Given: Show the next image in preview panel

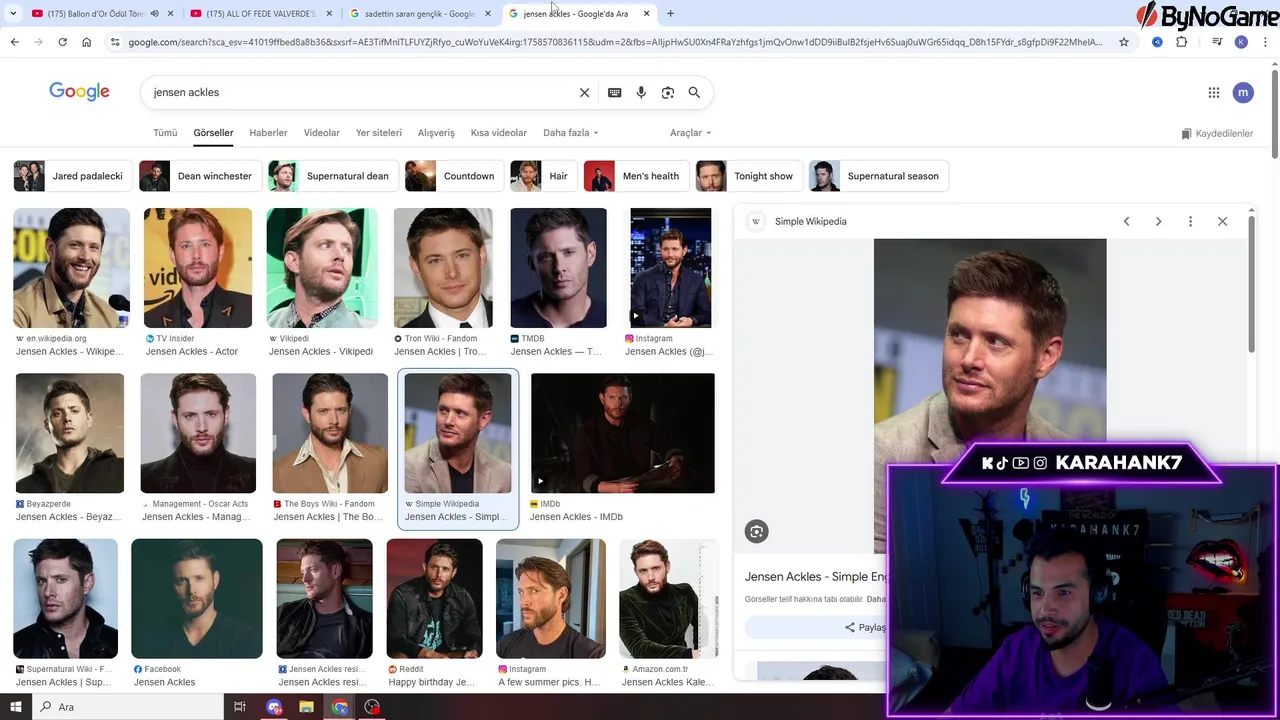Looking at the screenshot, I should coord(1158,221).
